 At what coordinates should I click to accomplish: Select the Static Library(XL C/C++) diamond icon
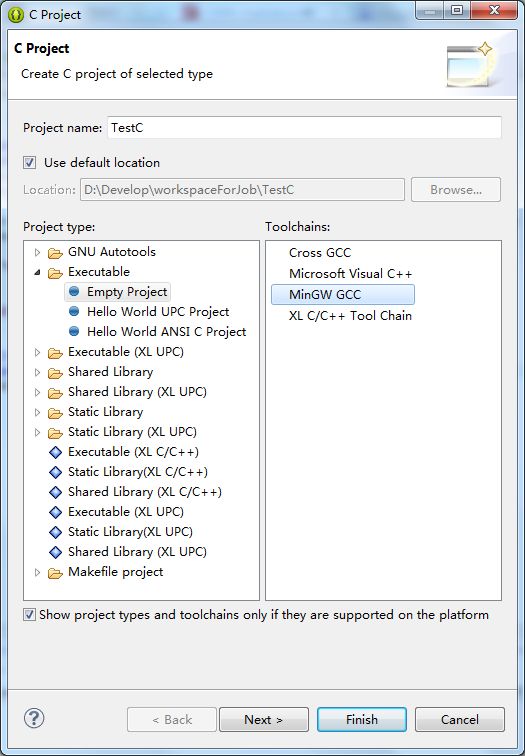pyautogui.click(x=55, y=472)
